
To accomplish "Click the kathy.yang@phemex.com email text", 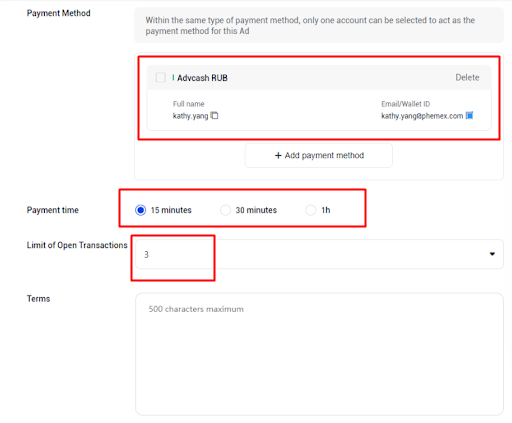I will coord(422,116).
